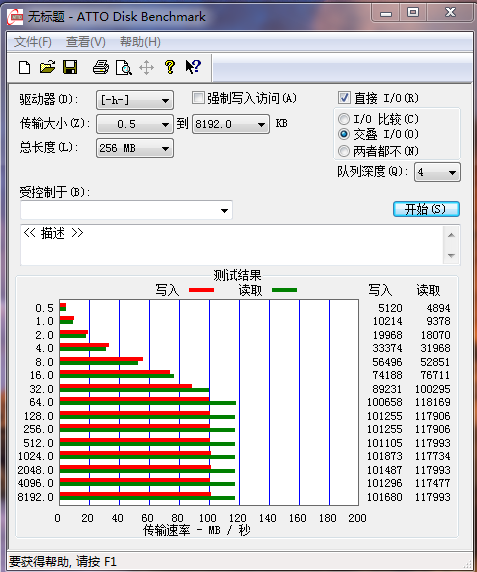Minimize the ATTO Disk Benchmark window
The image size is (477, 572).
point(386,13)
